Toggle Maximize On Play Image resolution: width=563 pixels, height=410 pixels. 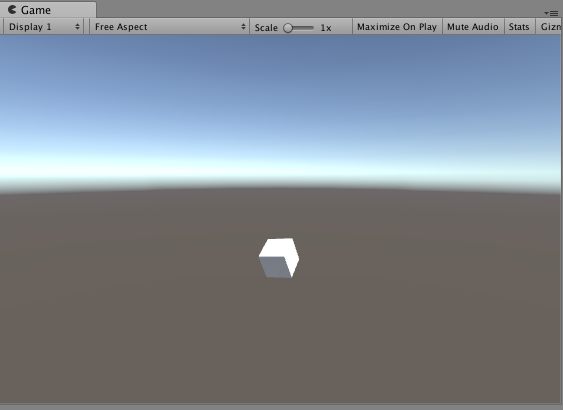click(397, 27)
